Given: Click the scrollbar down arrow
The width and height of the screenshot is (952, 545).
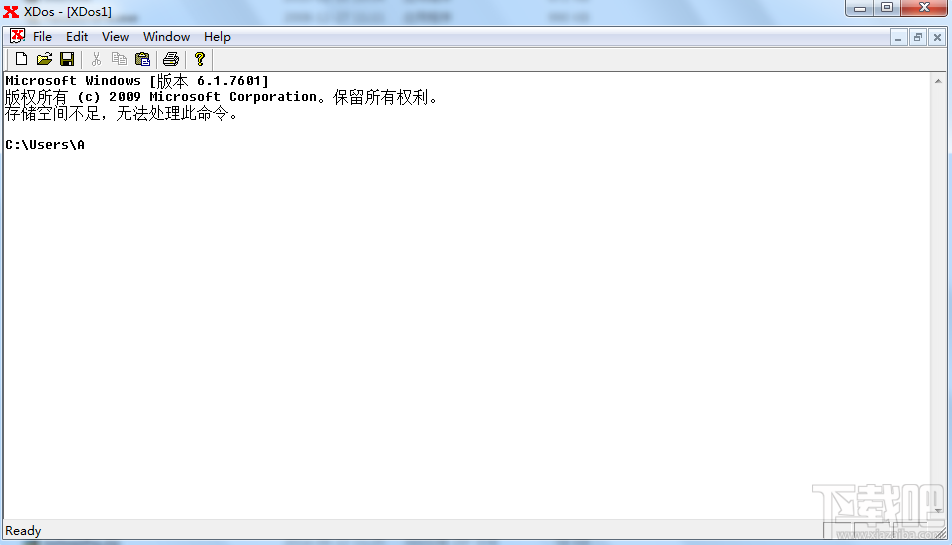Looking at the screenshot, I should [938, 511].
